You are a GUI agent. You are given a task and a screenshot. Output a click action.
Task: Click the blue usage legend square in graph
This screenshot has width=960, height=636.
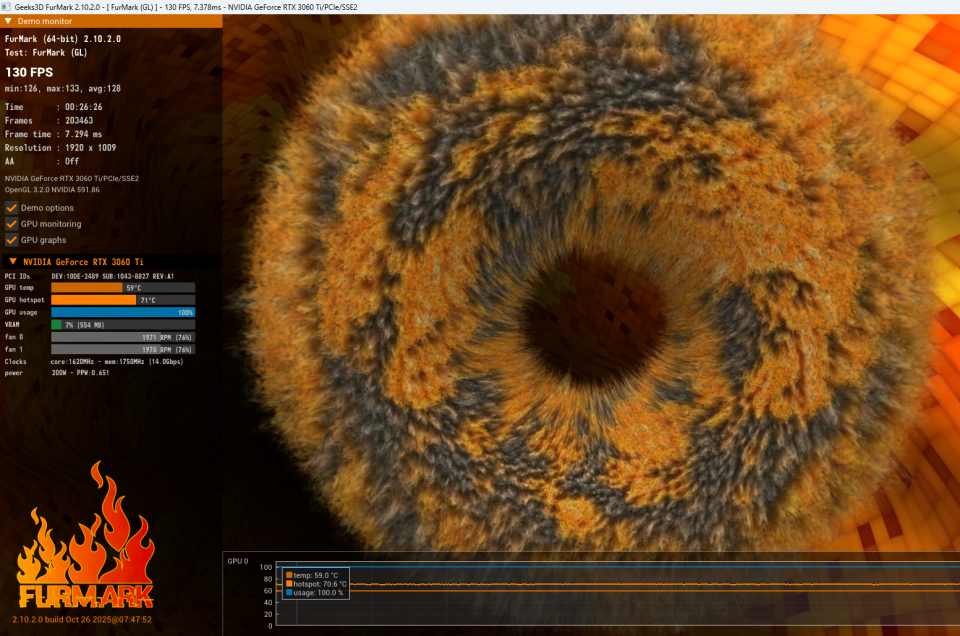point(289,593)
